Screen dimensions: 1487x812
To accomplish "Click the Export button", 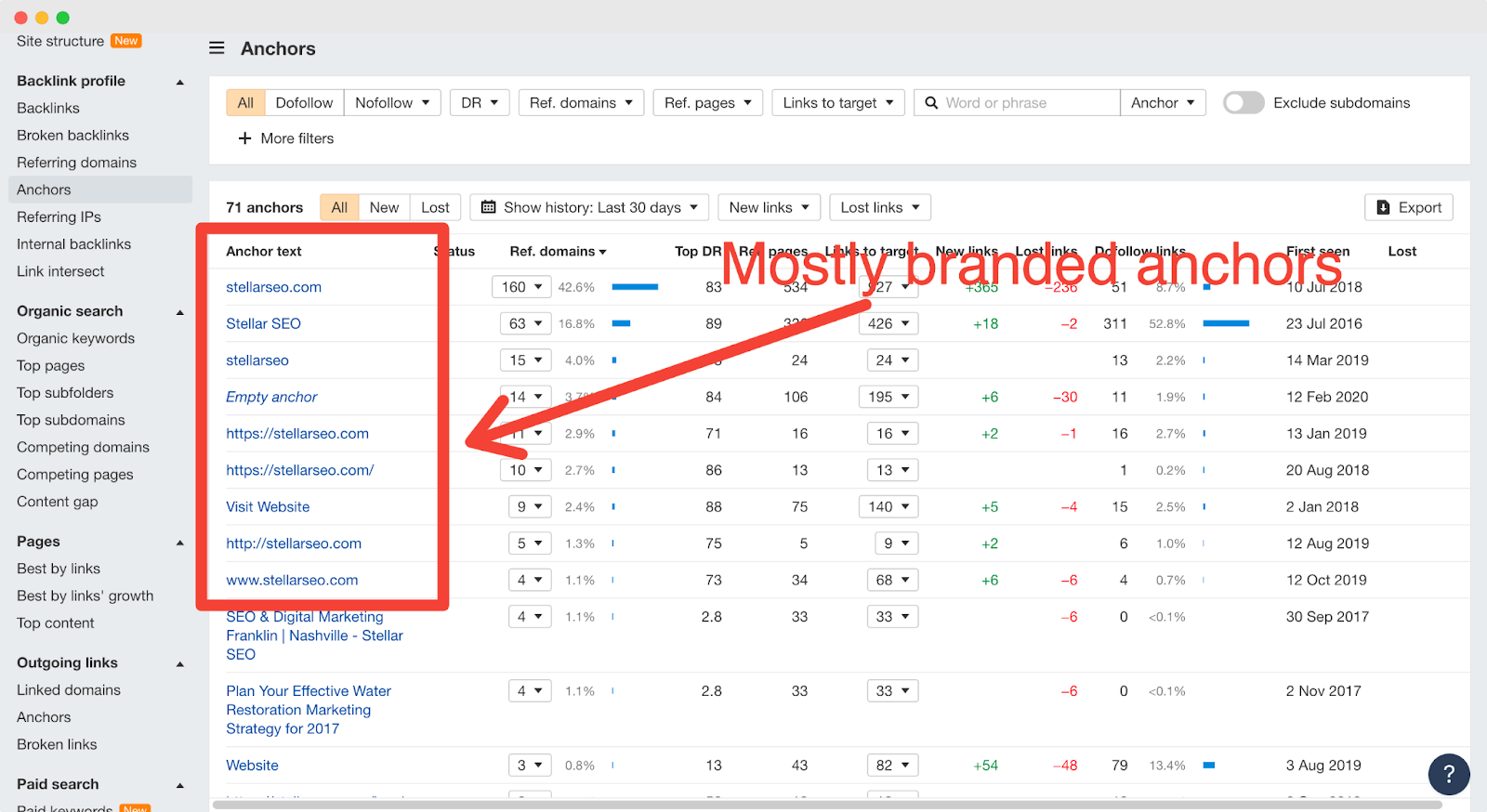I will coord(1409,207).
